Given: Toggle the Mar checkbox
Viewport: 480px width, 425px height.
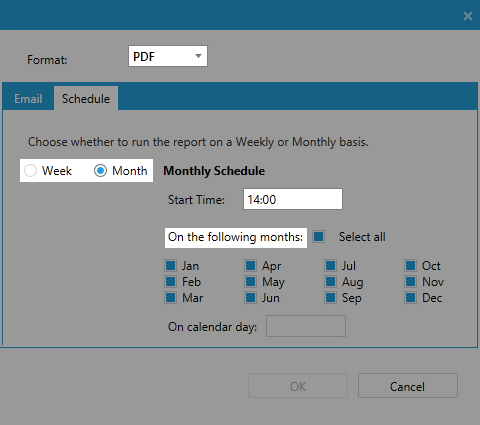Looking at the screenshot, I should 170,297.
